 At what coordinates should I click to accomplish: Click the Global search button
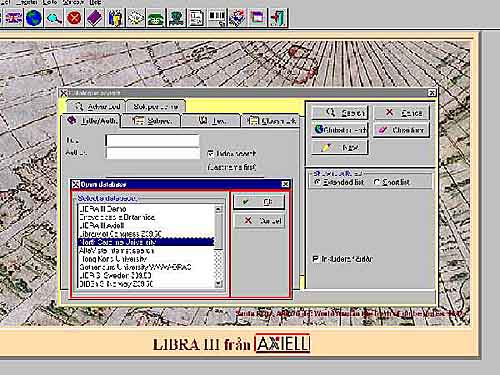click(x=340, y=130)
